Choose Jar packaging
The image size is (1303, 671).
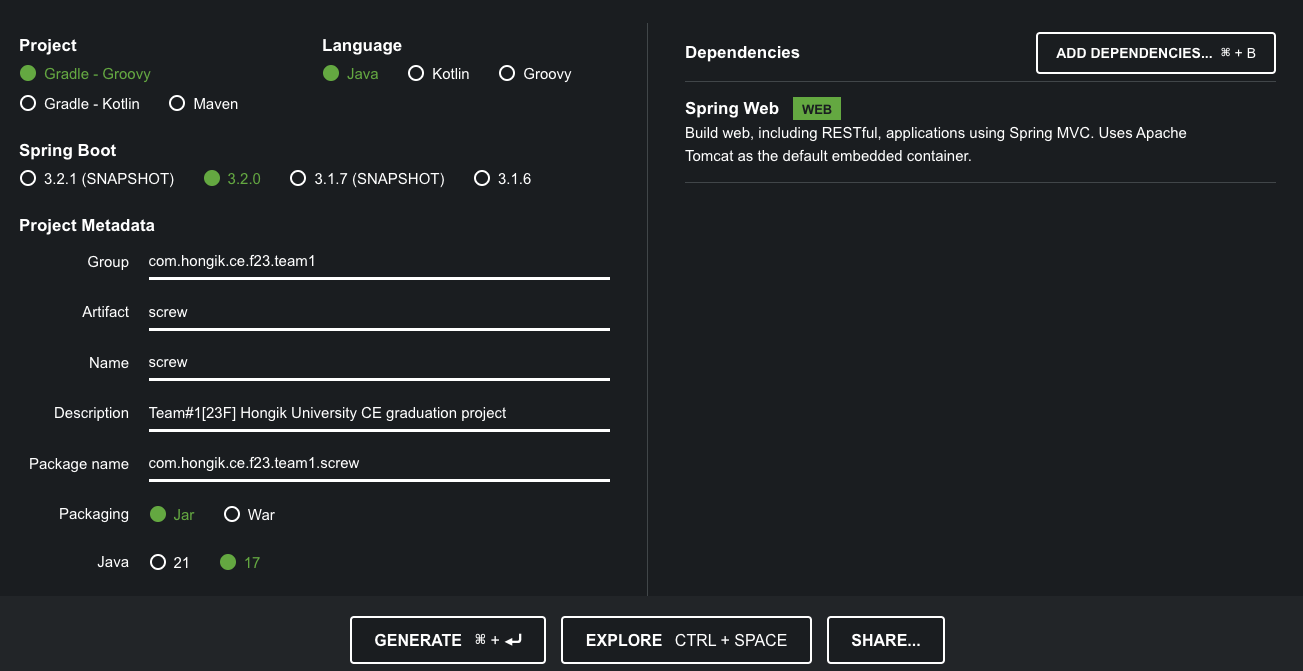point(172,515)
